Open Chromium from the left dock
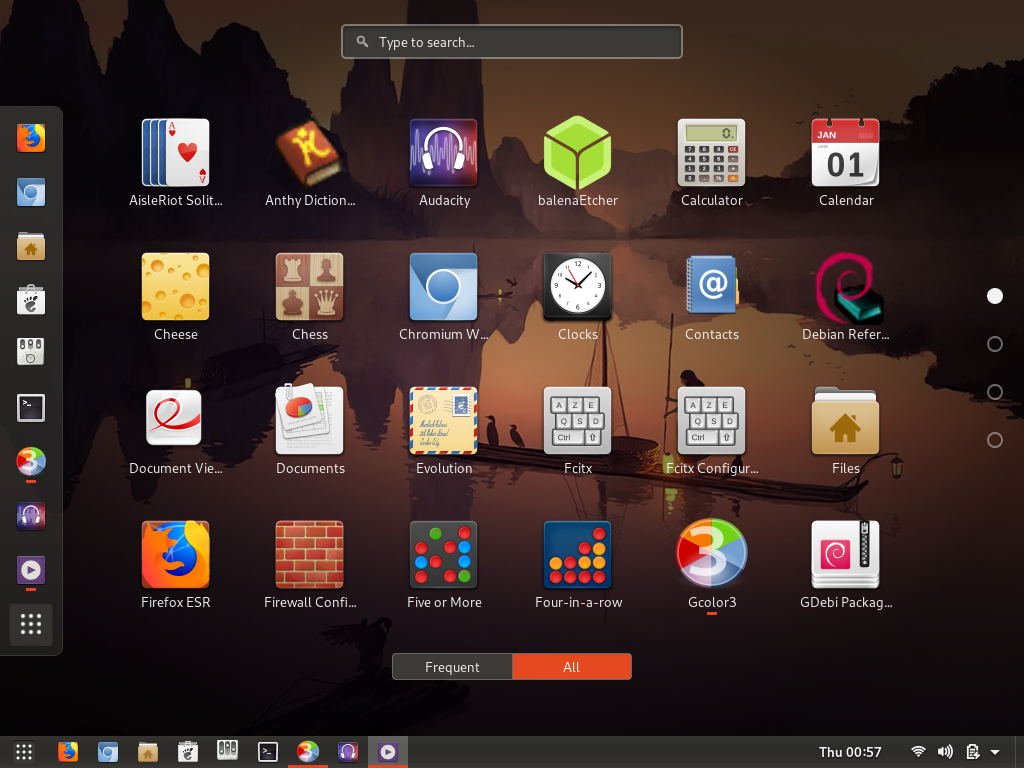The width and height of the screenshot is (1024, 768). click(31, 193)
